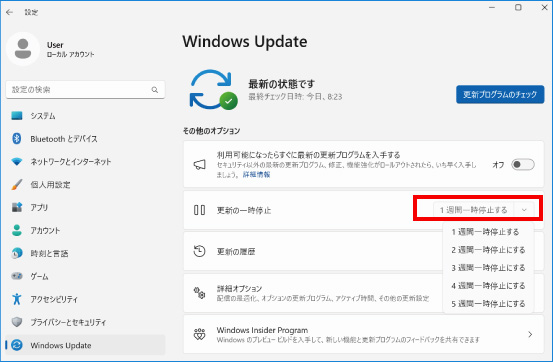The image size is (553, 362).
Task: Select 5 週間一時停止にする option
Action: click(x=488, y=304)
